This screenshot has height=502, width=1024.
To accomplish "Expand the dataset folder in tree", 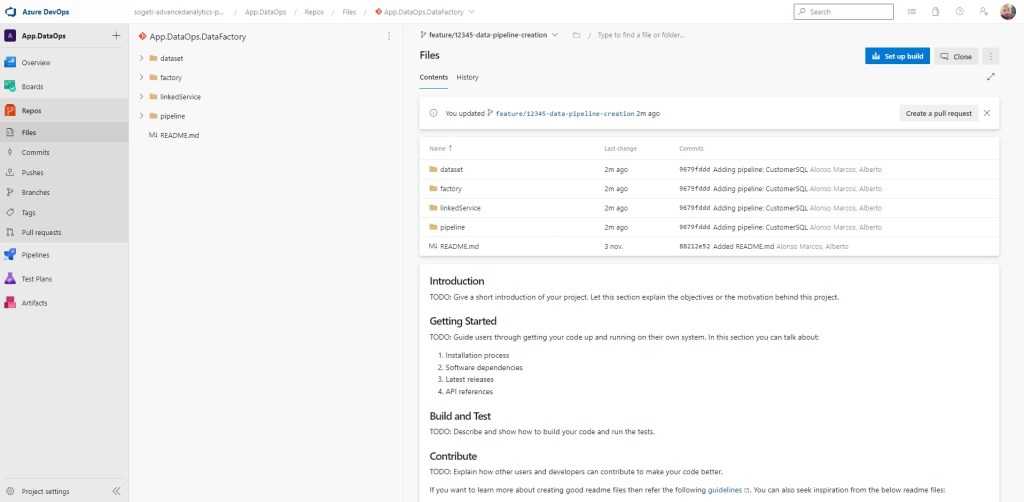I will tap(141, 59).
